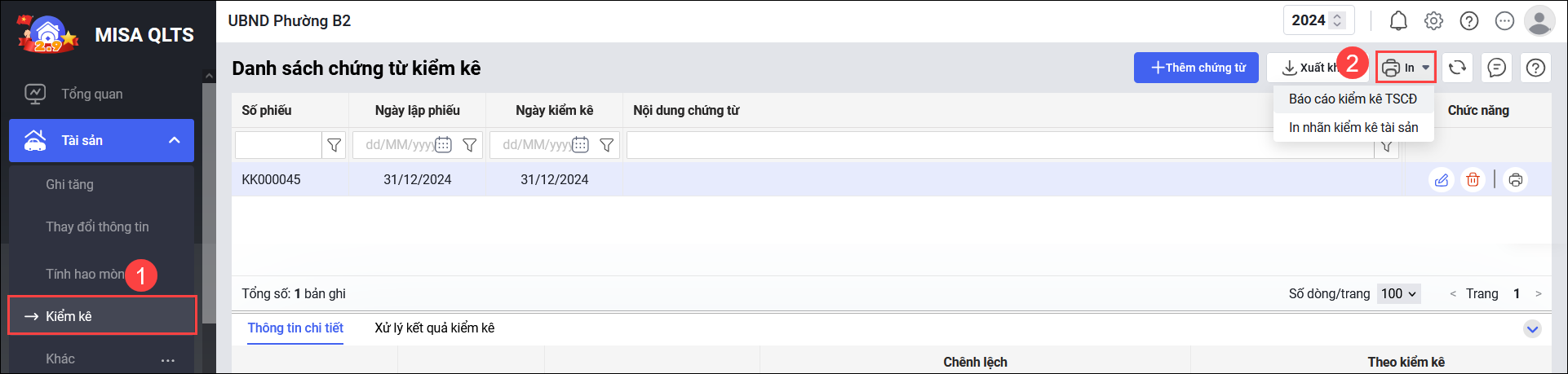Adjust the year 2024 stepper

click(x=1337, y=20)
